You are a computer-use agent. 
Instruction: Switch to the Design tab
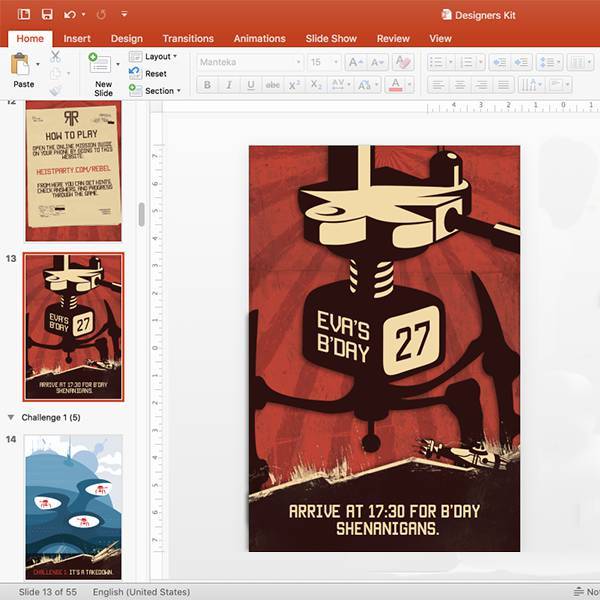point(127,39)
